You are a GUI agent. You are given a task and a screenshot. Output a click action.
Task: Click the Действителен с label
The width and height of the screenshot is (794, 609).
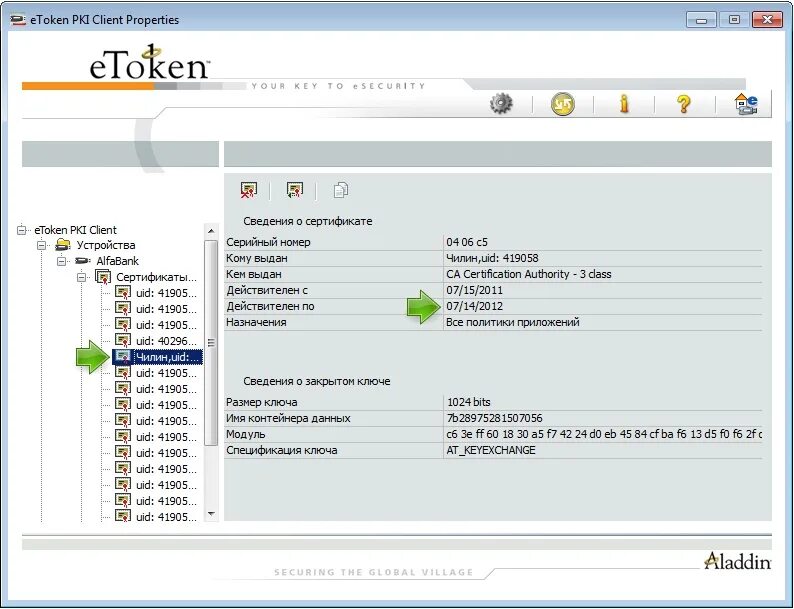(267, 291)
